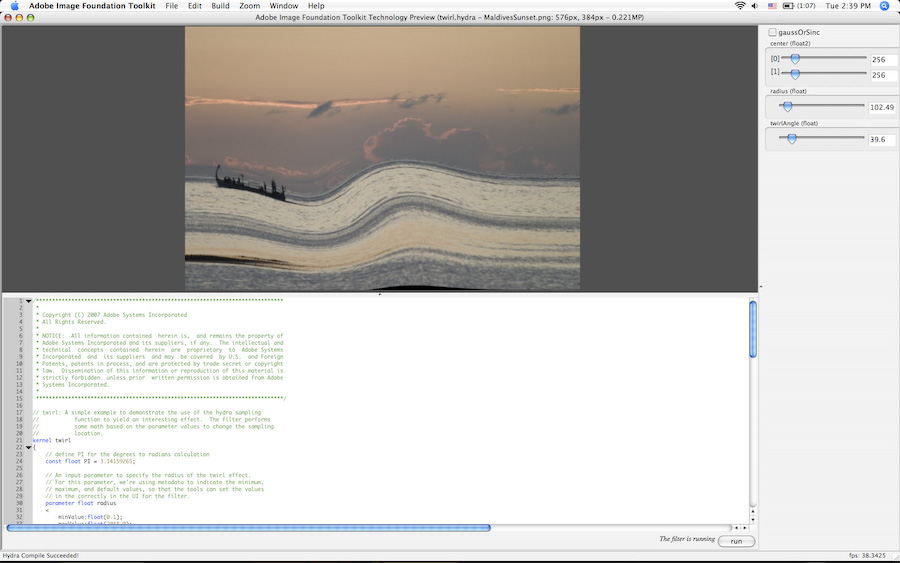Click the radius slider handle
This screenshot has width=900, height=563.
click(x=787, y=106)
